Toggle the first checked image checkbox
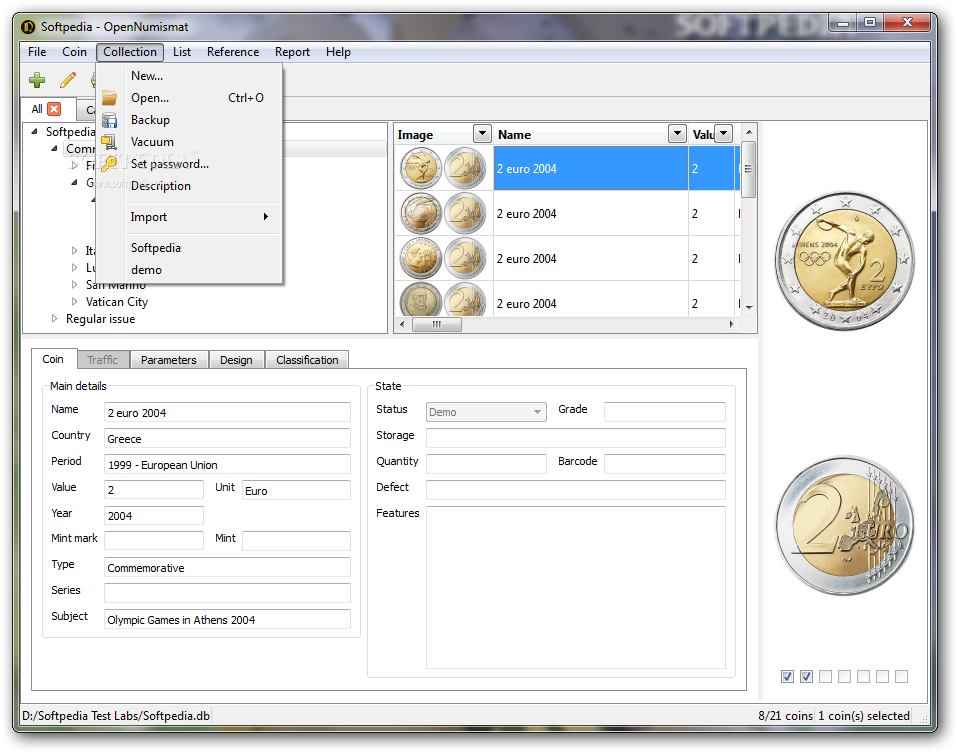The height and width of the screenshot is (753, 958). (x=788, y=676)
